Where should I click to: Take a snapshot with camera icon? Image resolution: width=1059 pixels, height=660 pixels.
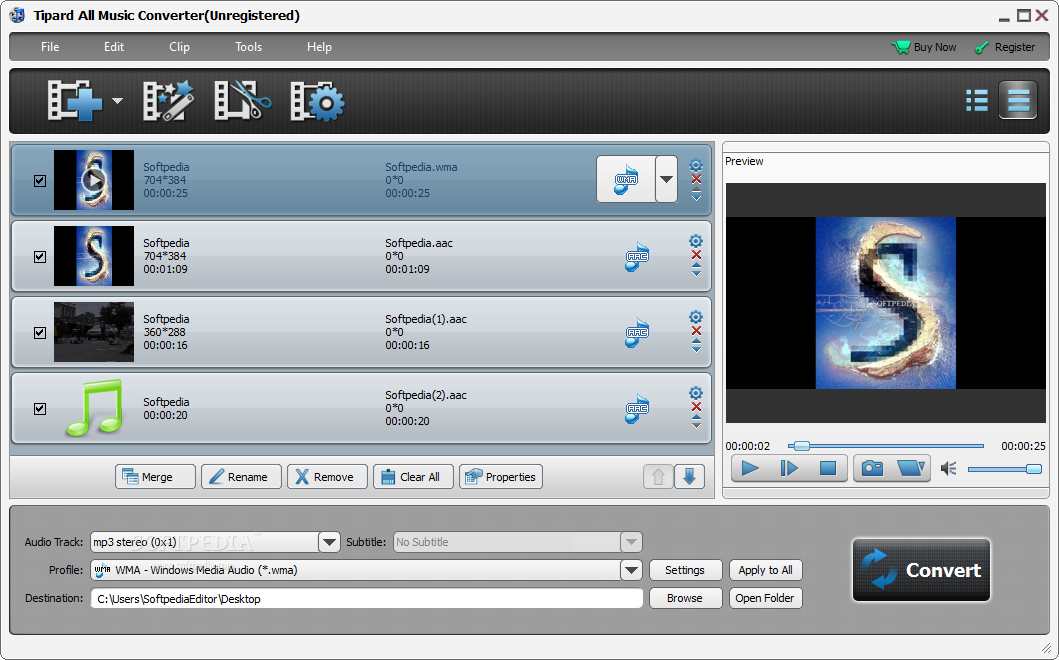point(872,468)
